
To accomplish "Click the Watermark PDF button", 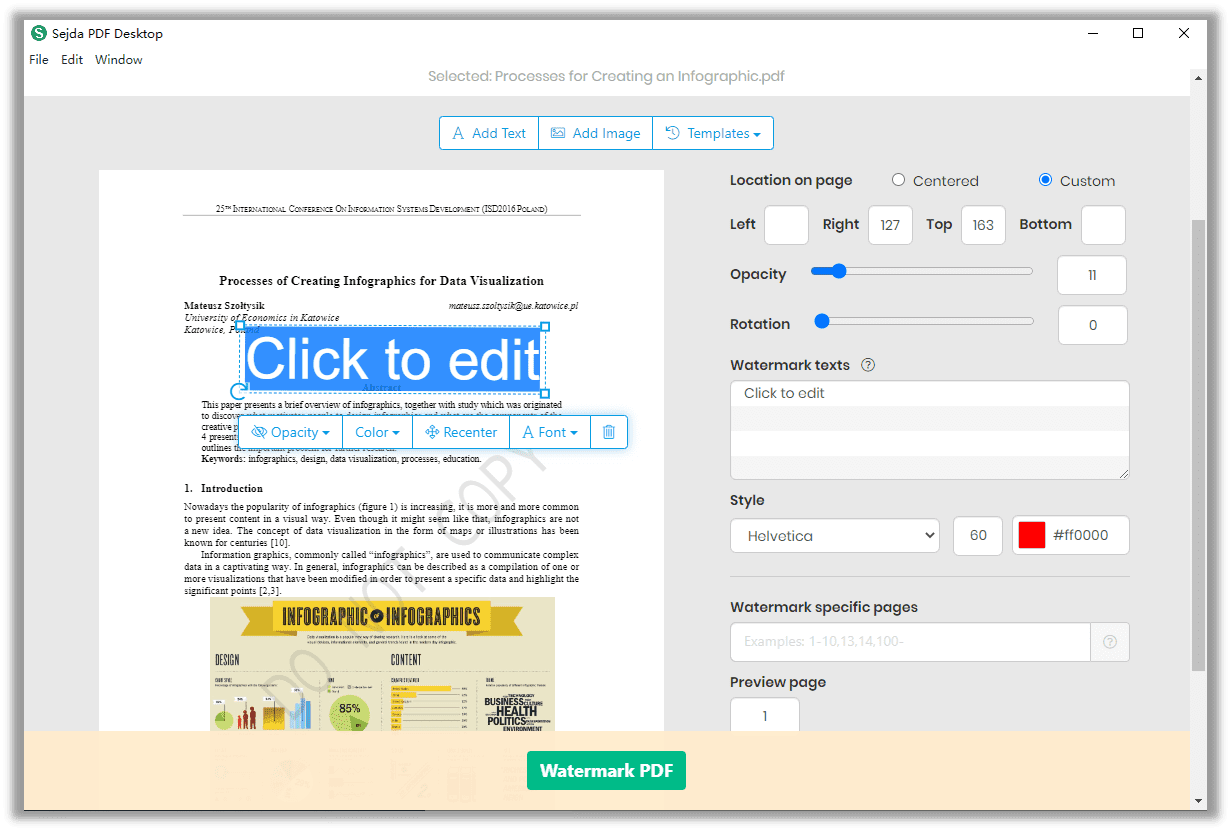I will coord(606,771).
